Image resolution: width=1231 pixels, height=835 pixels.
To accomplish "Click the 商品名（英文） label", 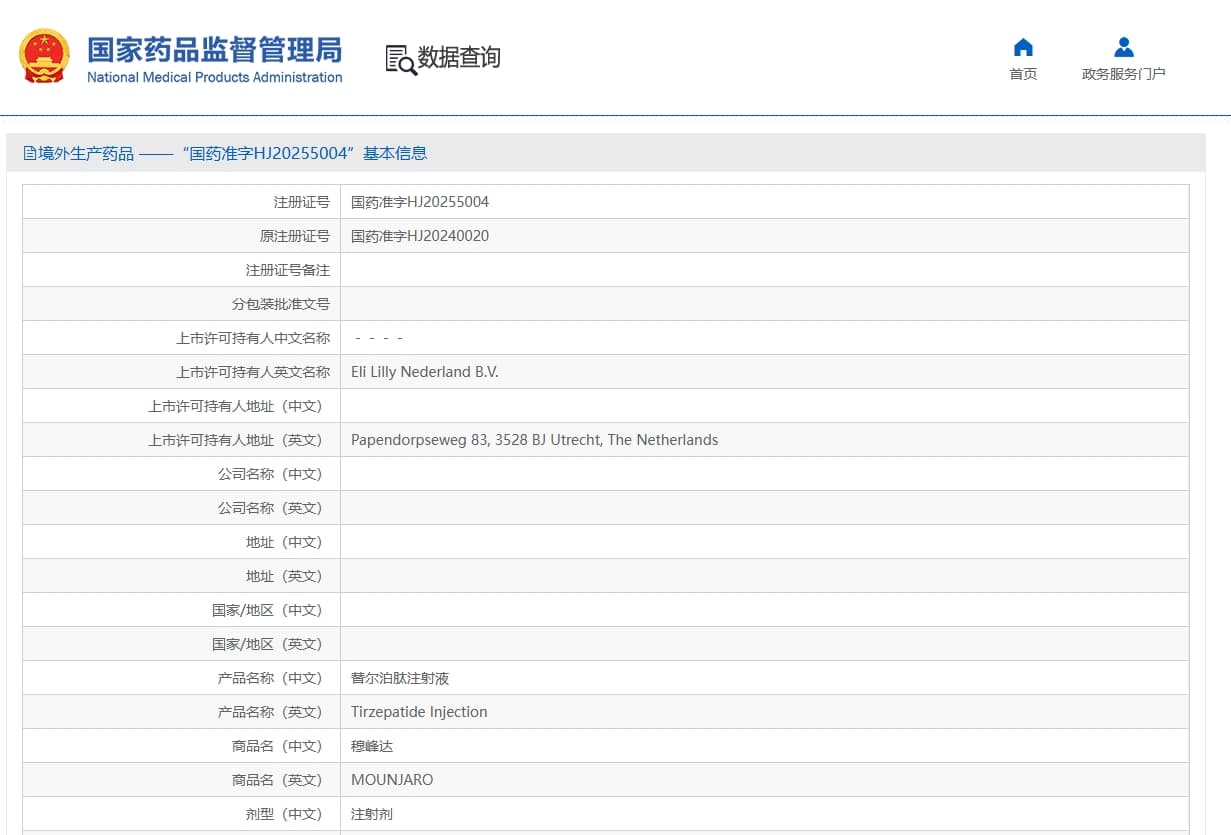I will [x=277, y=780].
